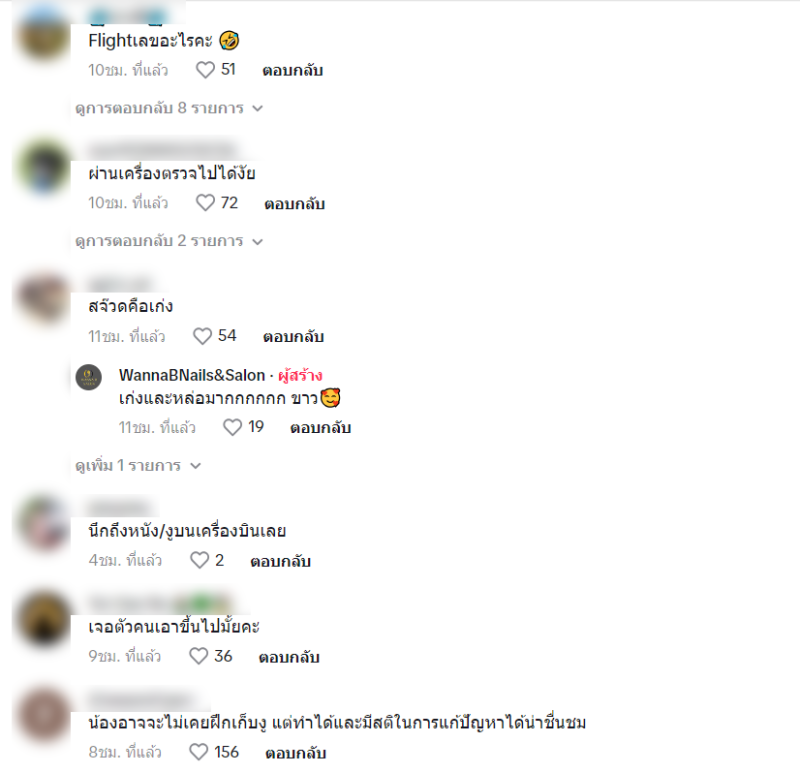Like the comment with 2 likes
Image resolution: width=800 pixels, height=773 pixels.
click(199, 560)
